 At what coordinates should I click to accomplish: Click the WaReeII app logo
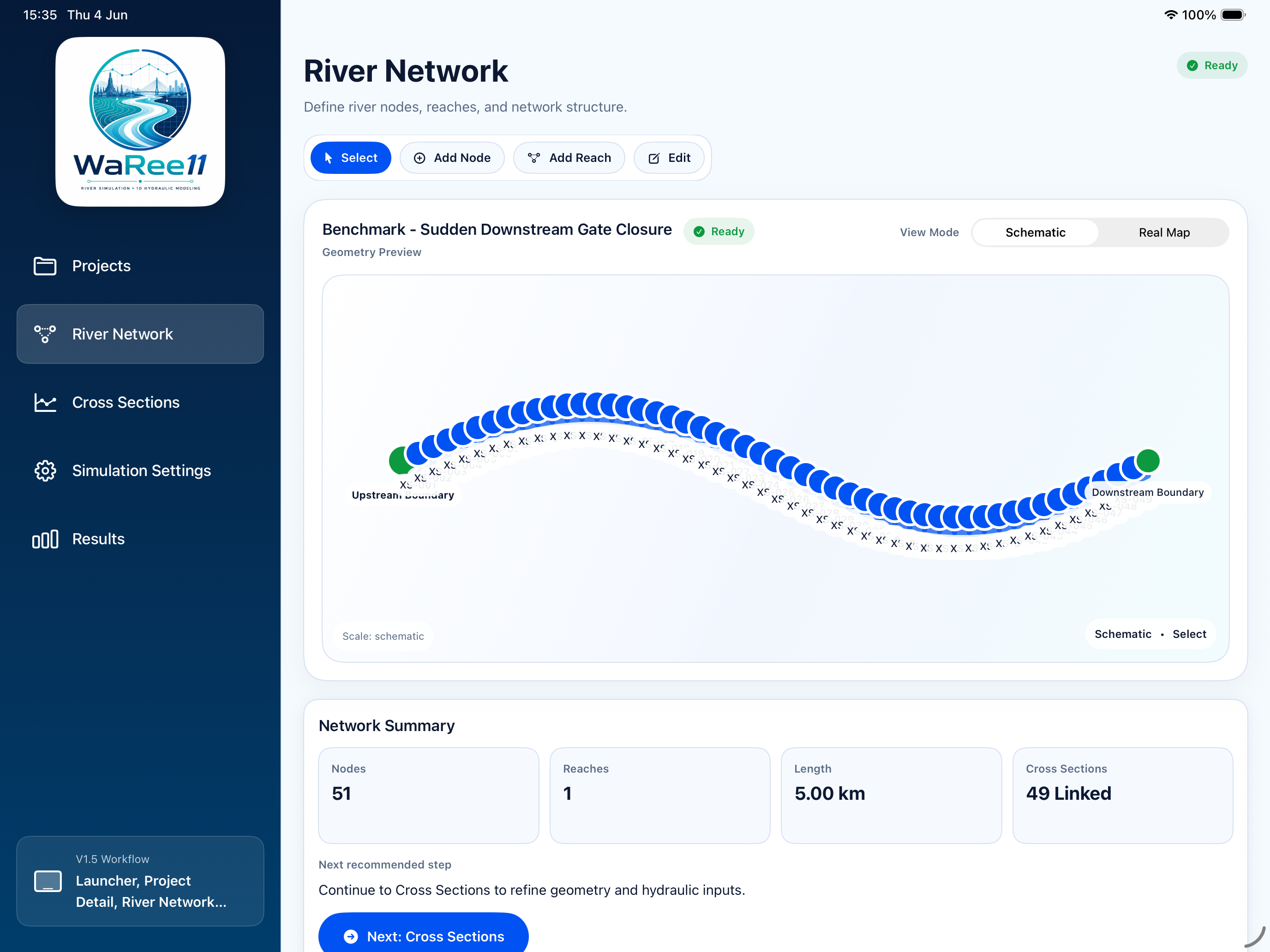point(140,122)
